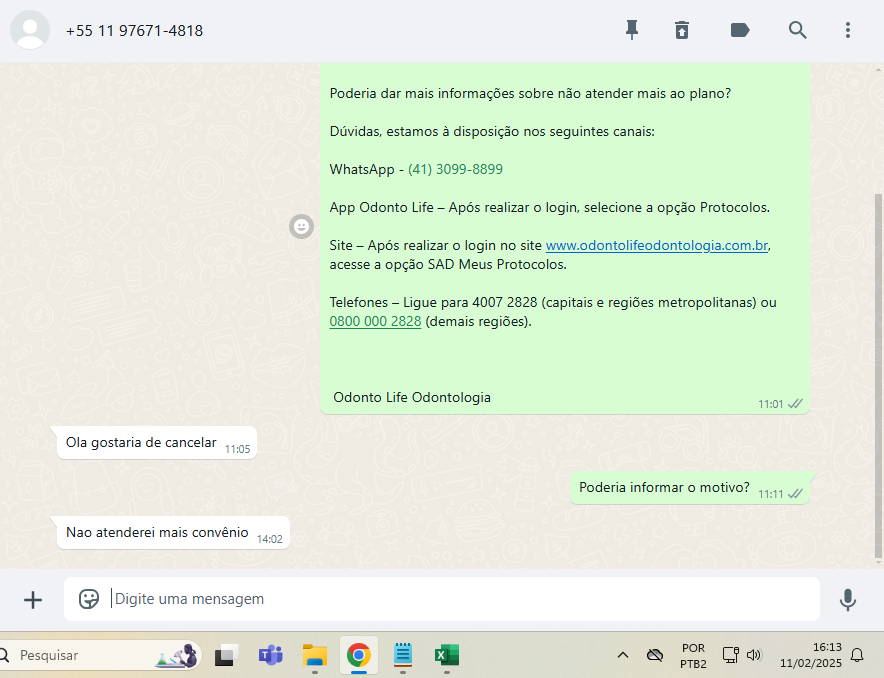884x678 pixels.
Task: Expand hidden system tray icons chevron
Action: (623, 655)
